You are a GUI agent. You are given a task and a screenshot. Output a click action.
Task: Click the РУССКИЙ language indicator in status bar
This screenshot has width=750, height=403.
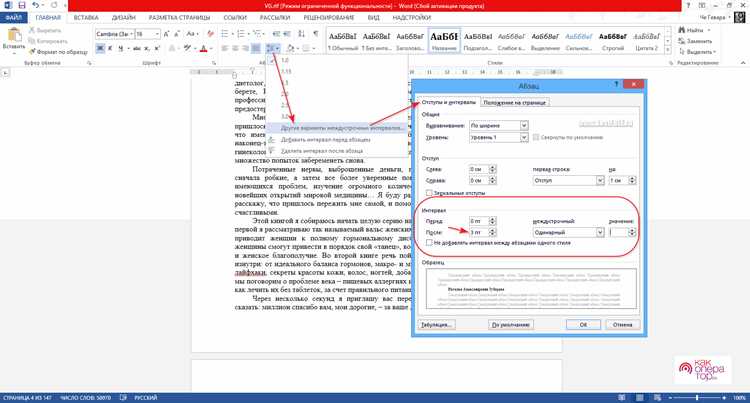tap(146, 398)
